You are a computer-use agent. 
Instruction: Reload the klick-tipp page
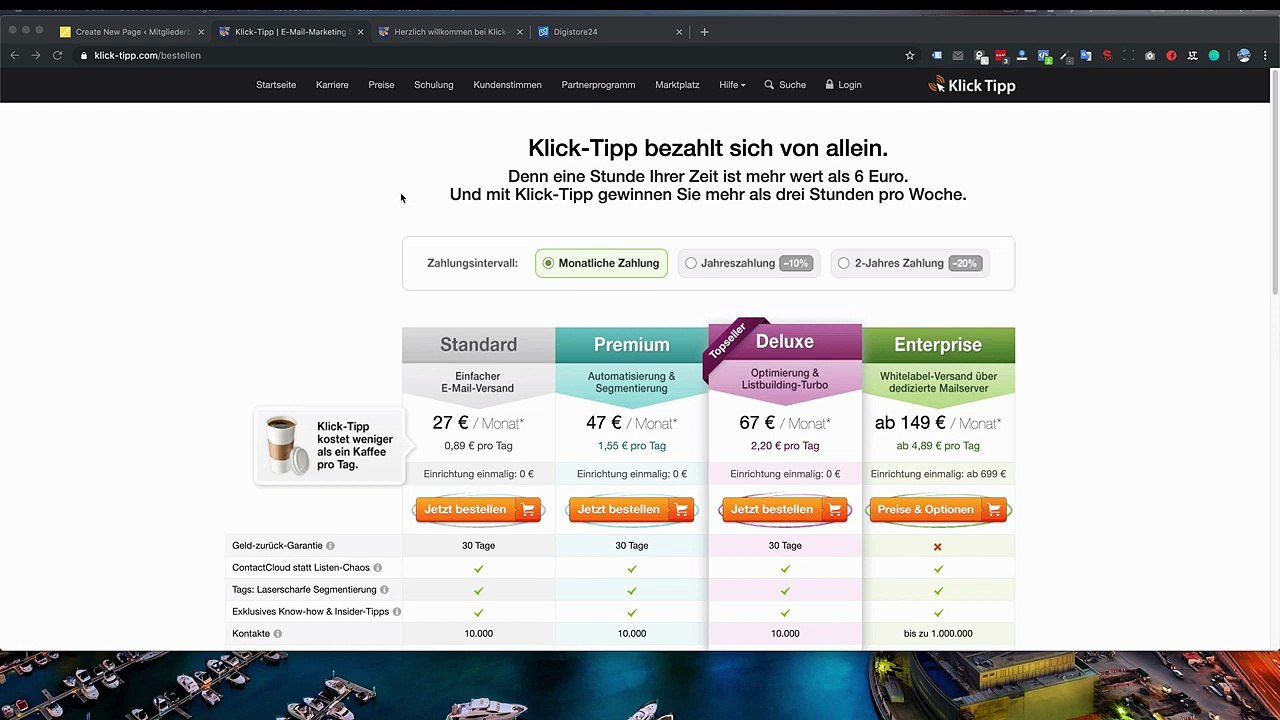(x=57, y=56)
